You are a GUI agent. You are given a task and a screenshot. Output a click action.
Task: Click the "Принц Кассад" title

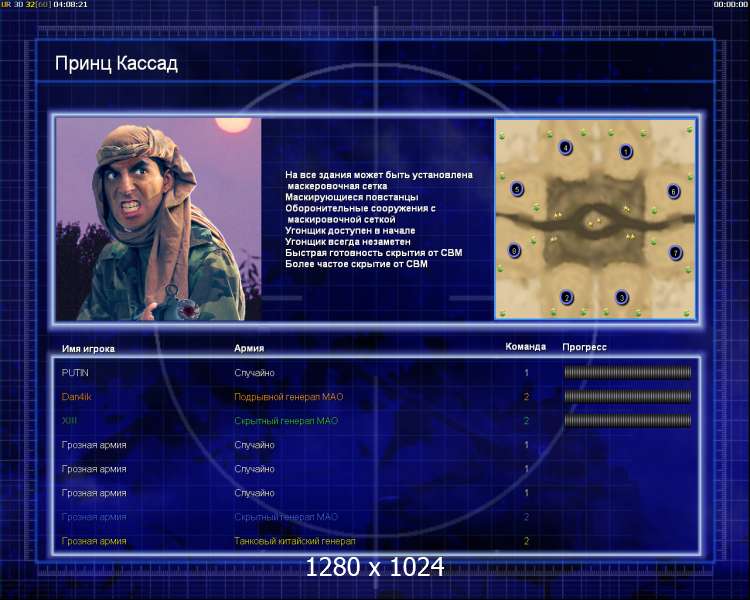[116, 64]
